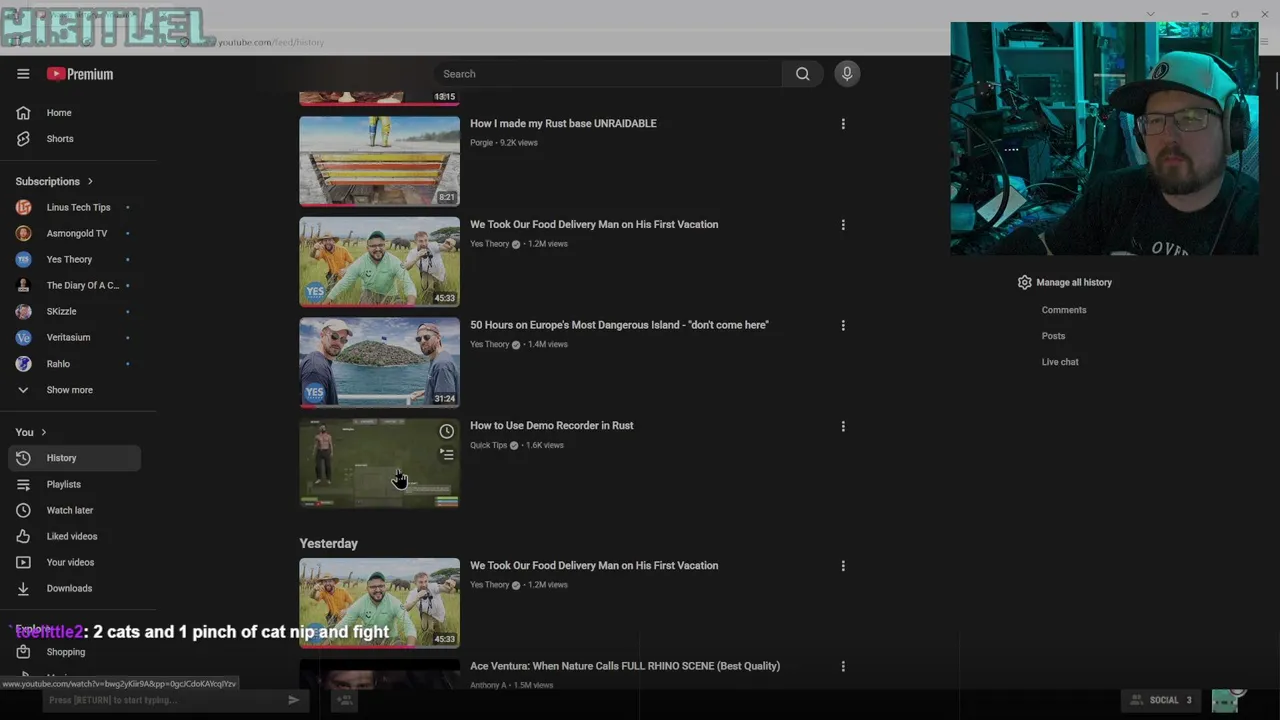Click the search magnifier button
Viewport: 1280px width, 720px height.
802,74
